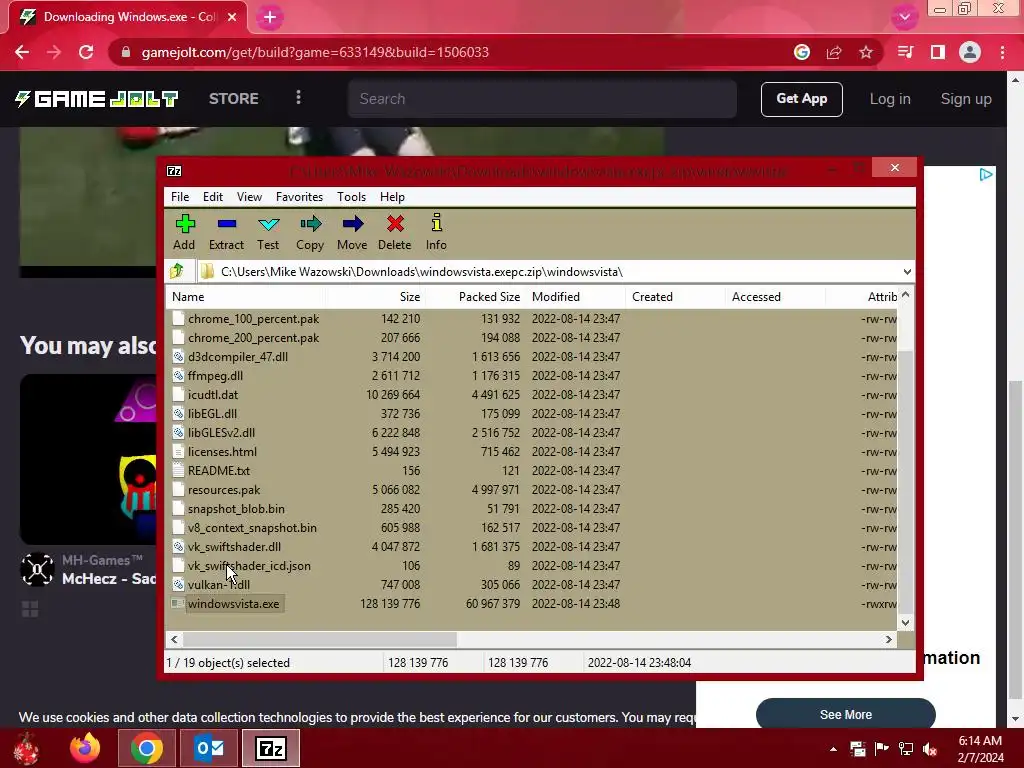This screenshot has width=1024, height=768.
Task: Open the Tools menu
Action: [351, 197]
